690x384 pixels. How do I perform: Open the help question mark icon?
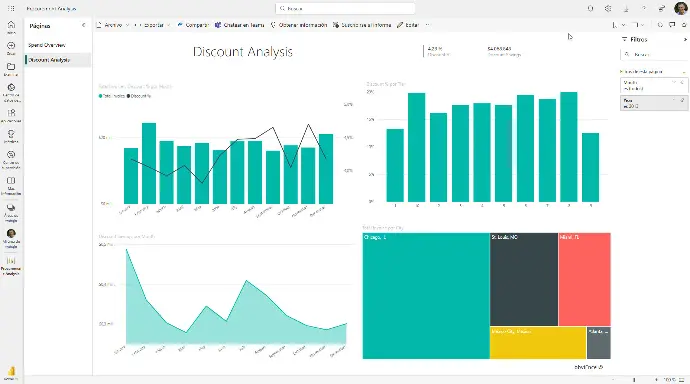point(644,8)
